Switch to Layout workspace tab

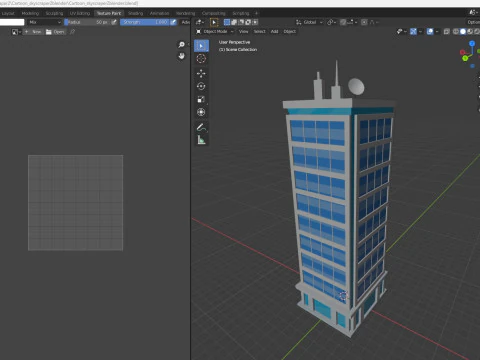(9, 13)
